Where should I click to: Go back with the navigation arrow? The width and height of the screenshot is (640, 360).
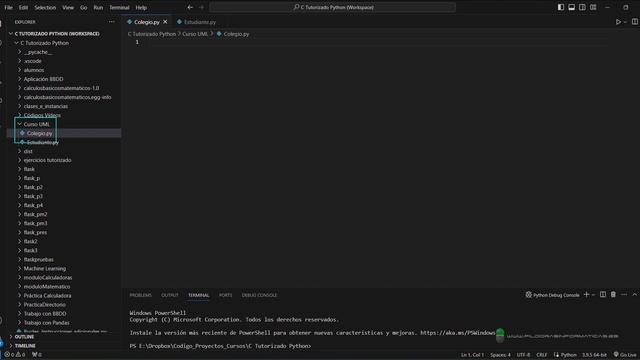tap(190, 7)
